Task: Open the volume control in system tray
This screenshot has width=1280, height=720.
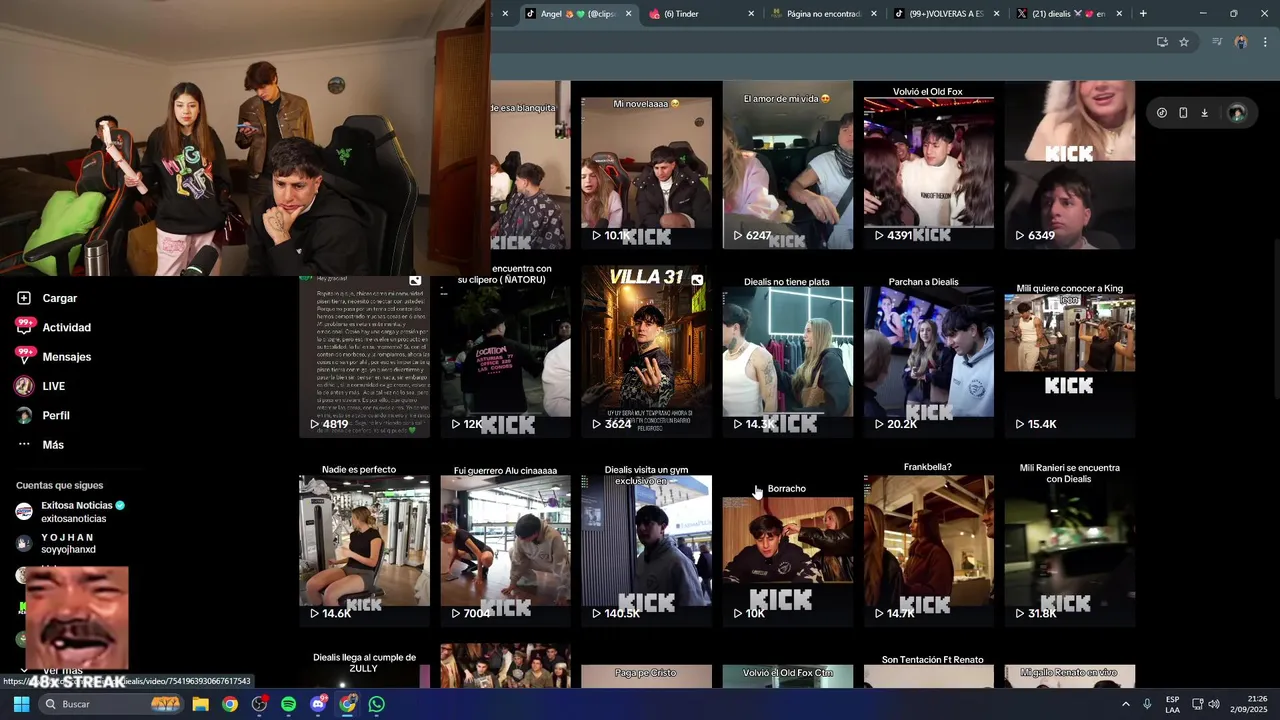Action: [1214, 704]
